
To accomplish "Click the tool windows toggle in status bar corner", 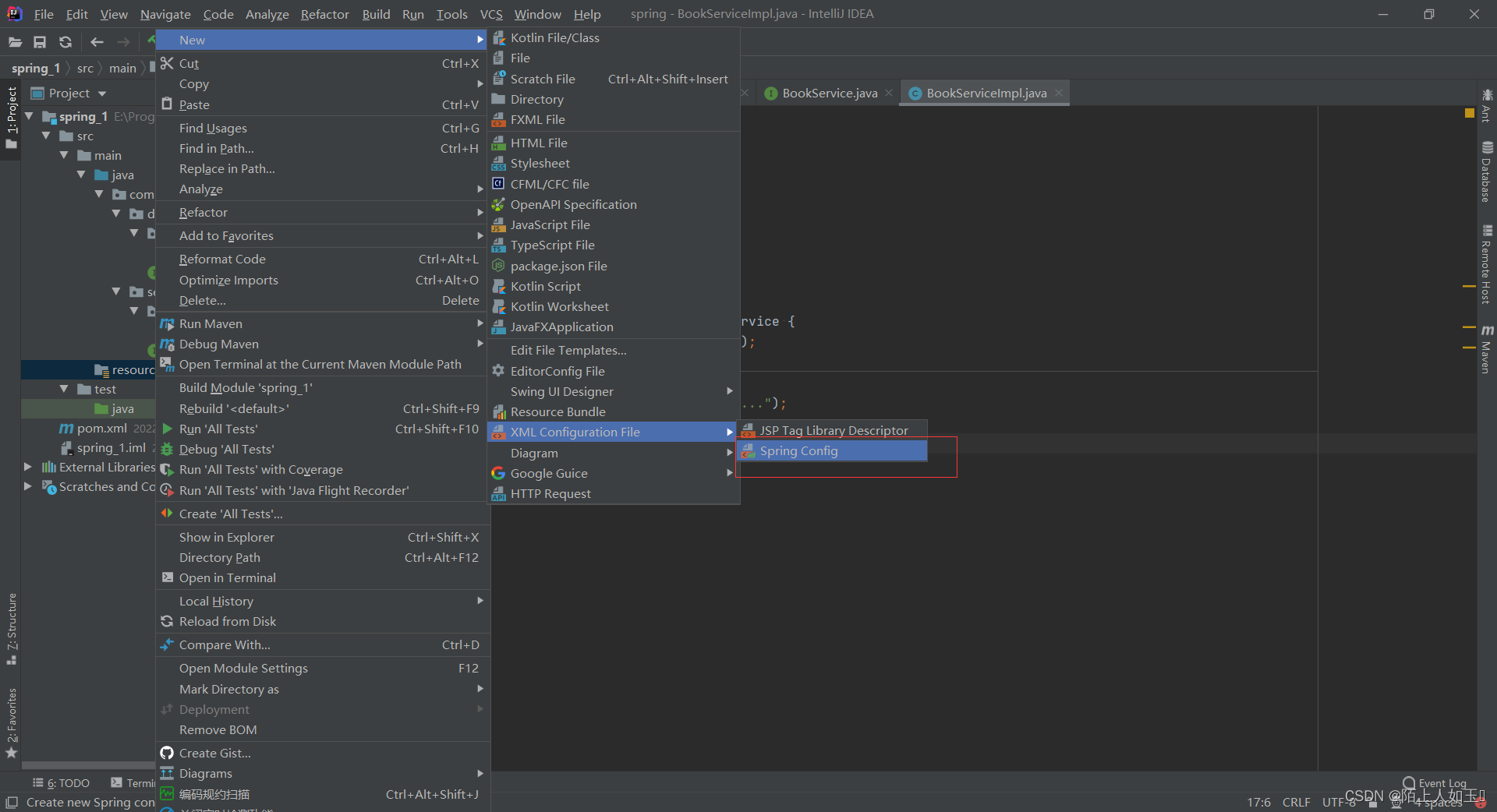I will tap(12, 802).
